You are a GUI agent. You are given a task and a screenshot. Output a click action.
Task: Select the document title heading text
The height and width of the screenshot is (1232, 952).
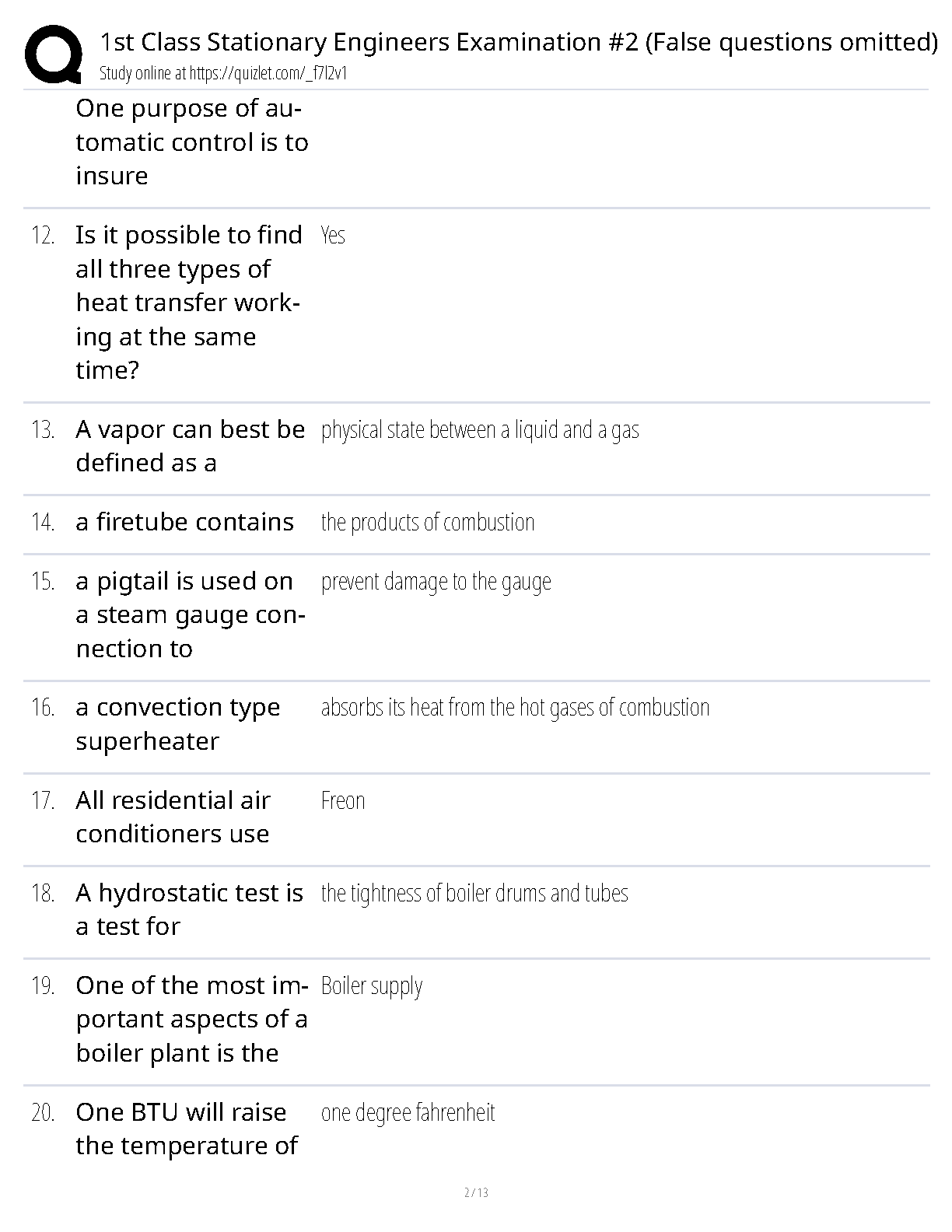tap(519, 42)
